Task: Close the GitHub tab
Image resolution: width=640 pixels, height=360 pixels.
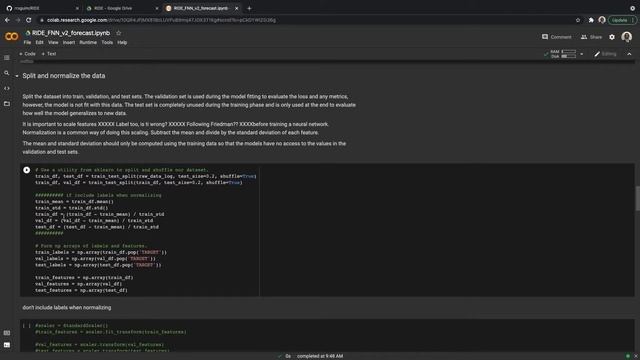Action: point(77,8)
